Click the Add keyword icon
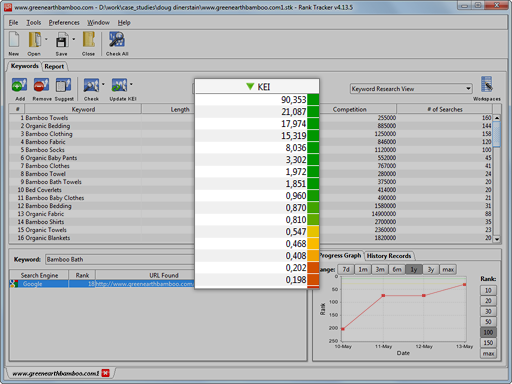The image size is (512, 384). [x=19, y=85]
